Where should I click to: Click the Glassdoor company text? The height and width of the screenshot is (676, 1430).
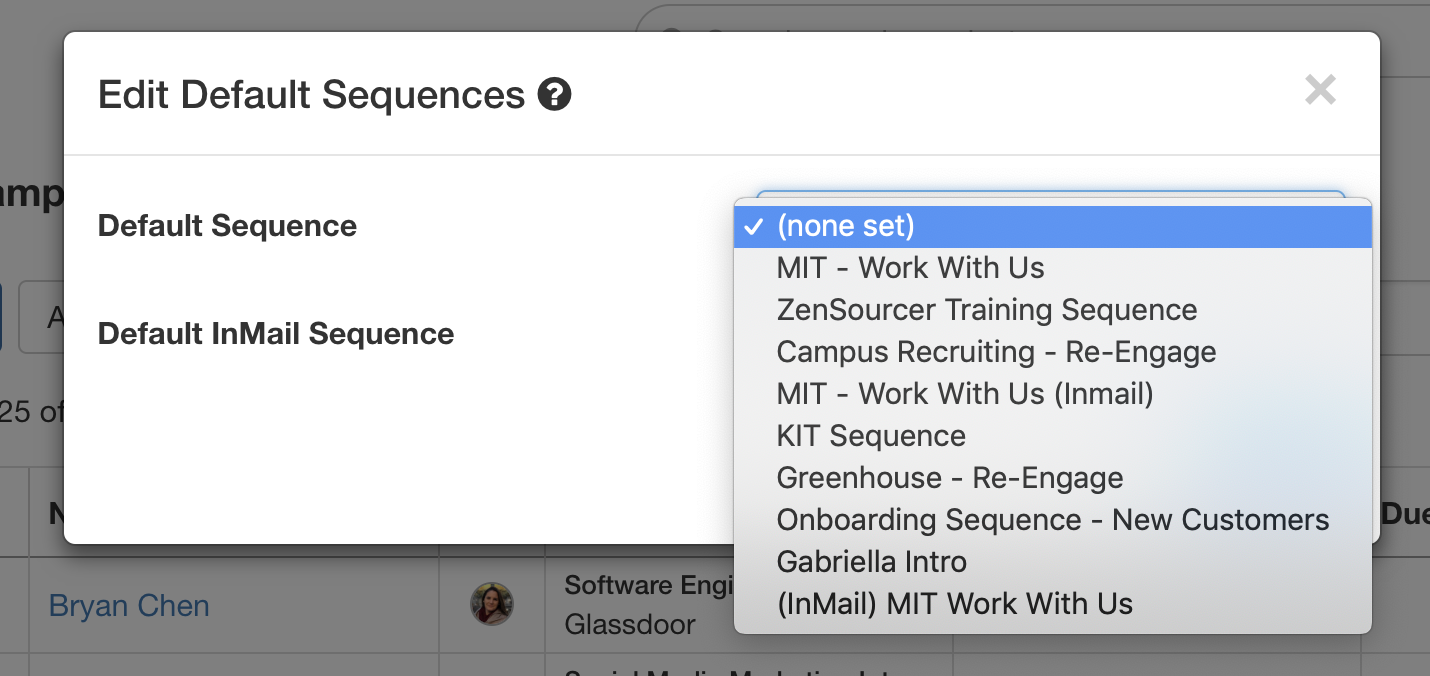[630, 625]
